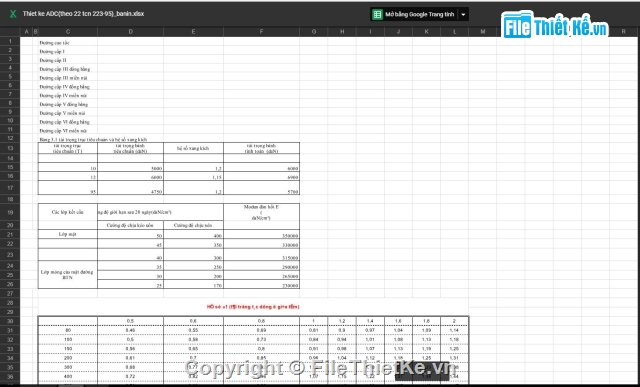Select row 28 header
Image resolution: width=640 pixels, height=387 pixels.
(x=10, y=303)
